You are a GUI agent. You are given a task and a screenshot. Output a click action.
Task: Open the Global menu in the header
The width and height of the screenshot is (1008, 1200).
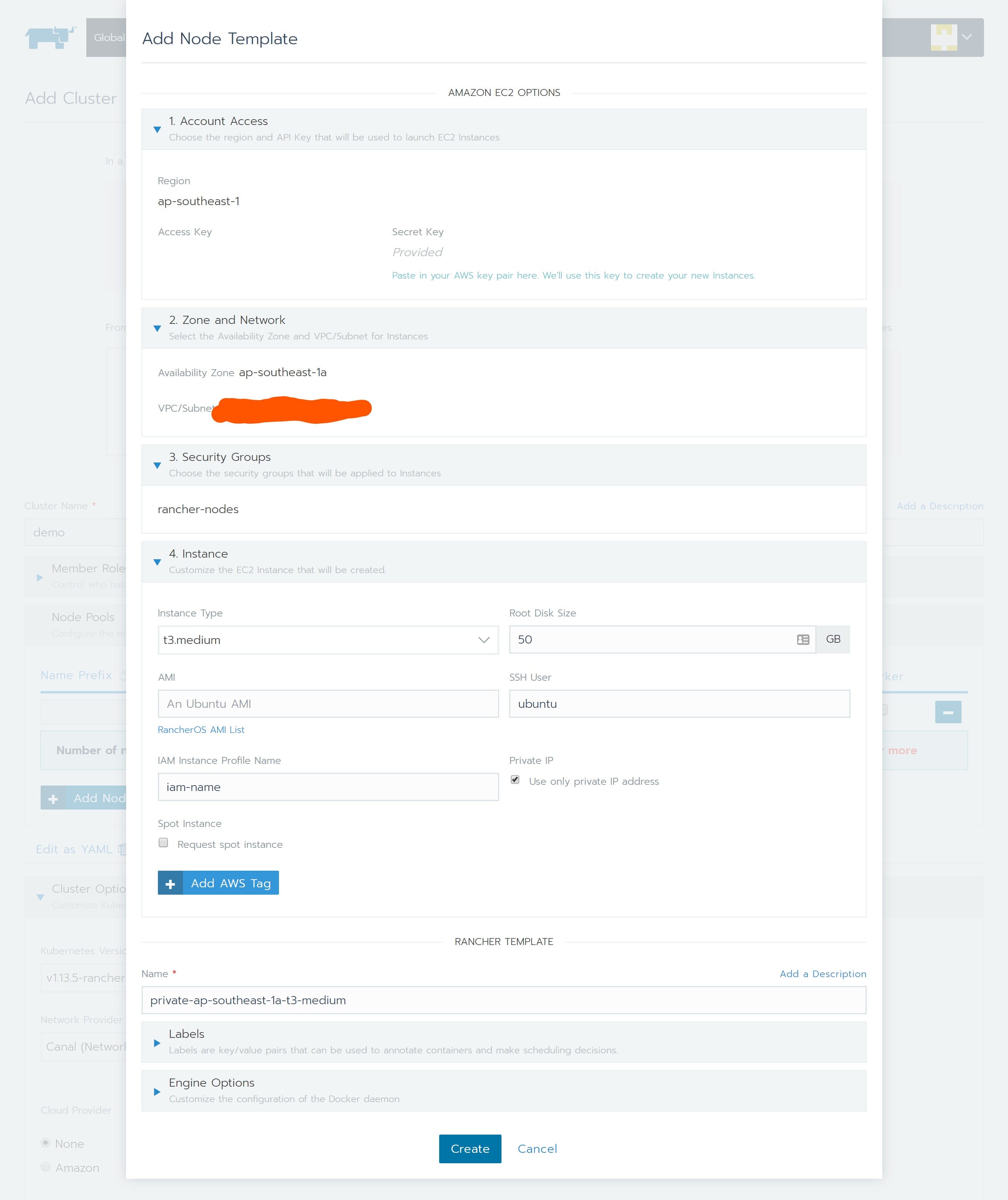pos(107,37)
